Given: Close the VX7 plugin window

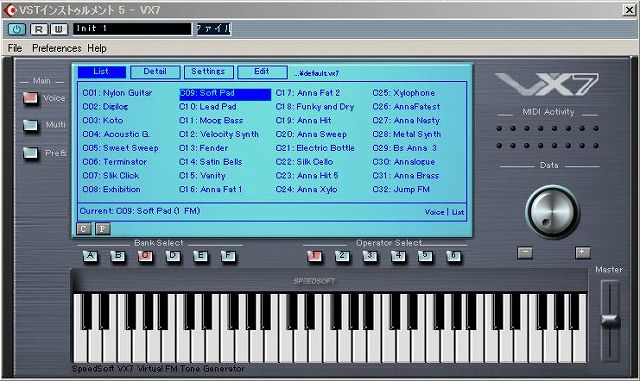Looking at the screenshot, I should [x=629, y=10].
